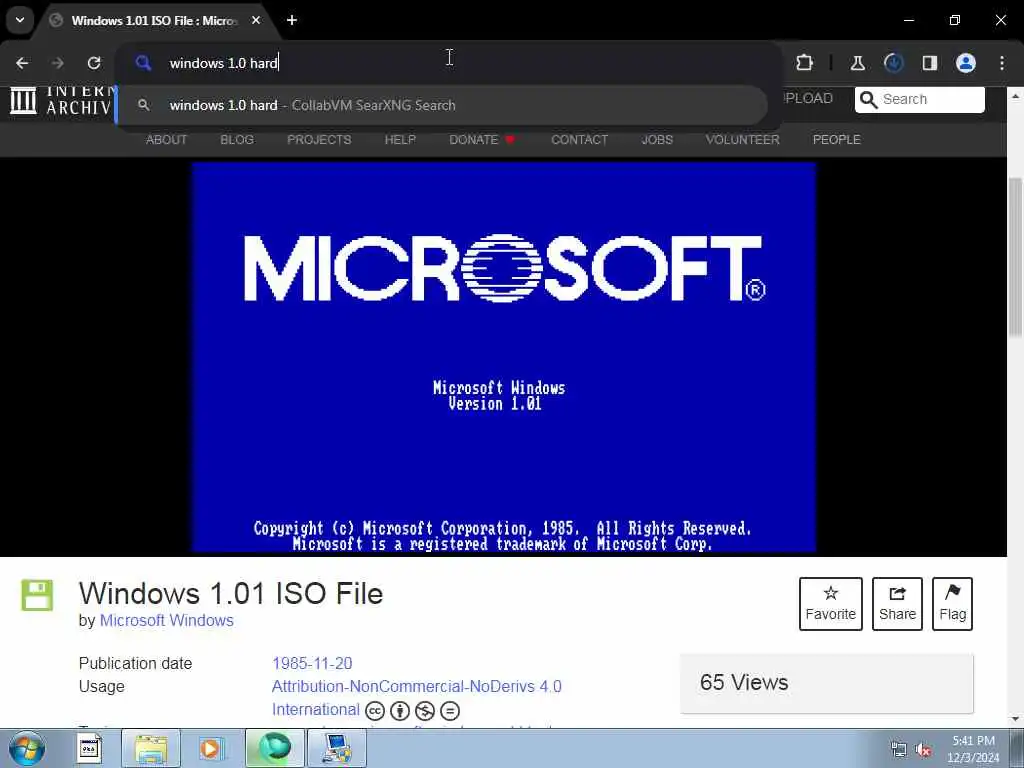Open the PEOPLE navigation link
Viewport: 1024px width, 768px height.
coord(837,140)
